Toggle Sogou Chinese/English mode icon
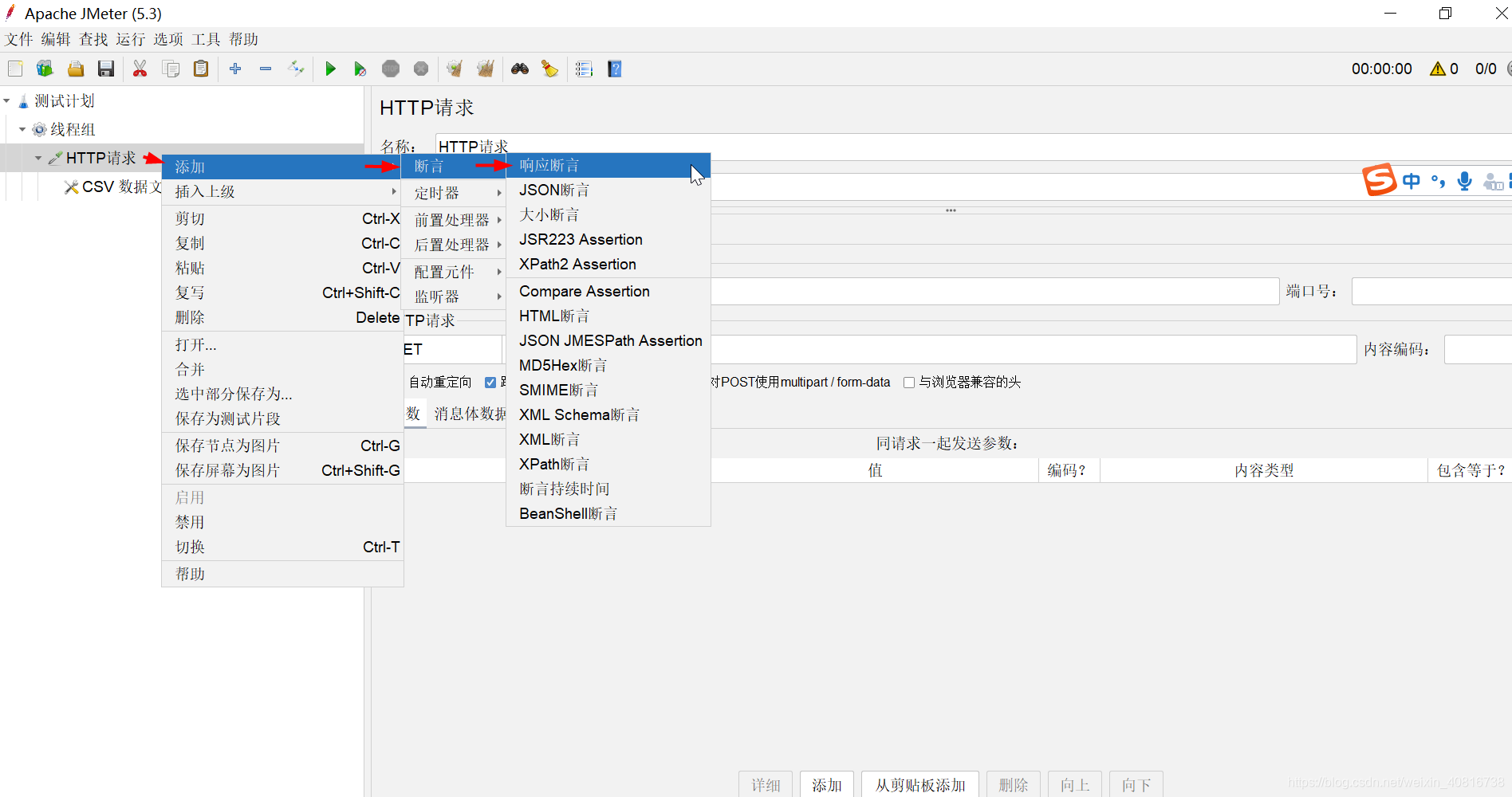The image size is (1512, 797). coord(1412,181)
